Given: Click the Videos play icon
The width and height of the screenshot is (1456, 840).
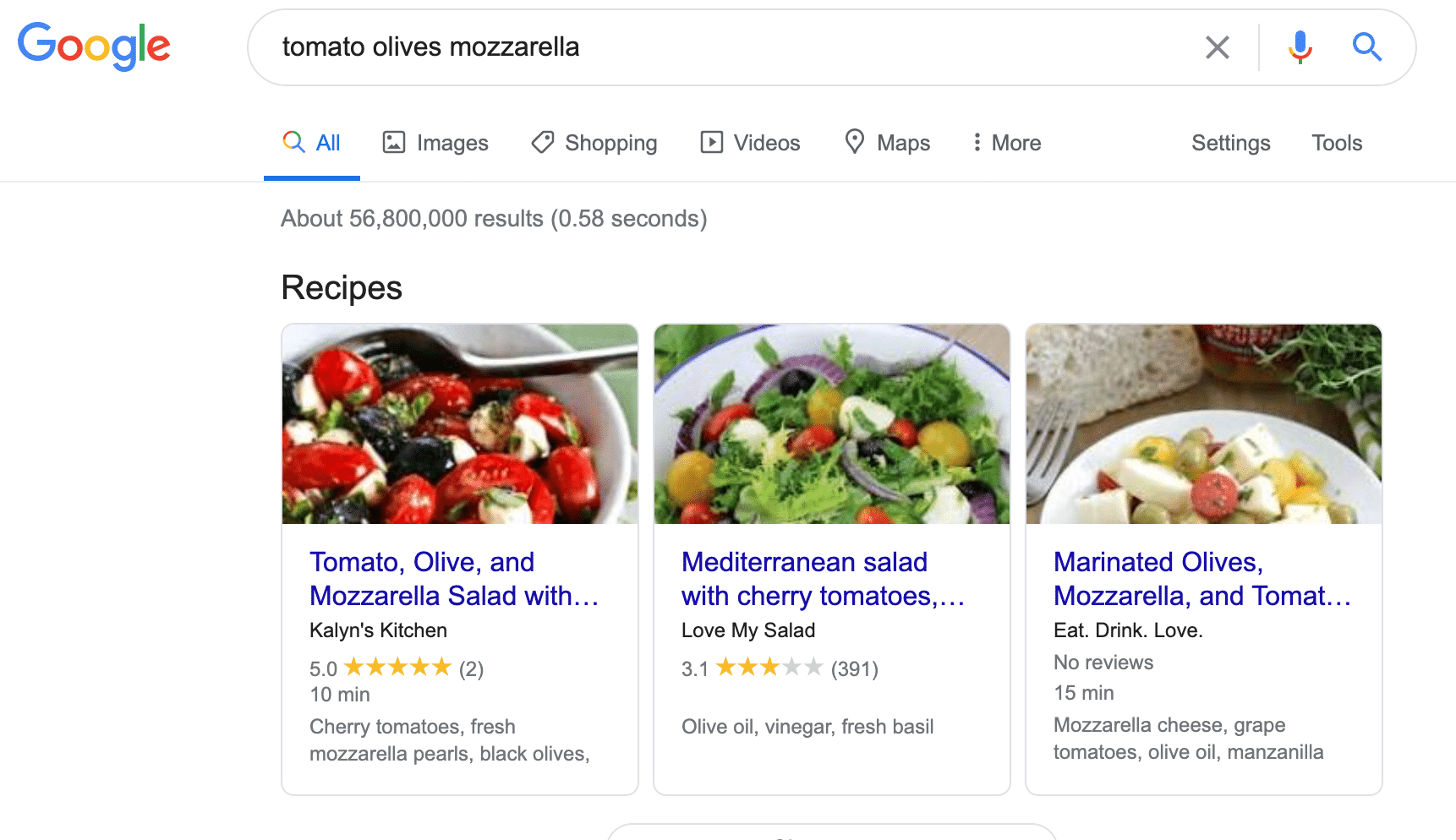Looking at the screenshot, I should (x=712, y=142).
